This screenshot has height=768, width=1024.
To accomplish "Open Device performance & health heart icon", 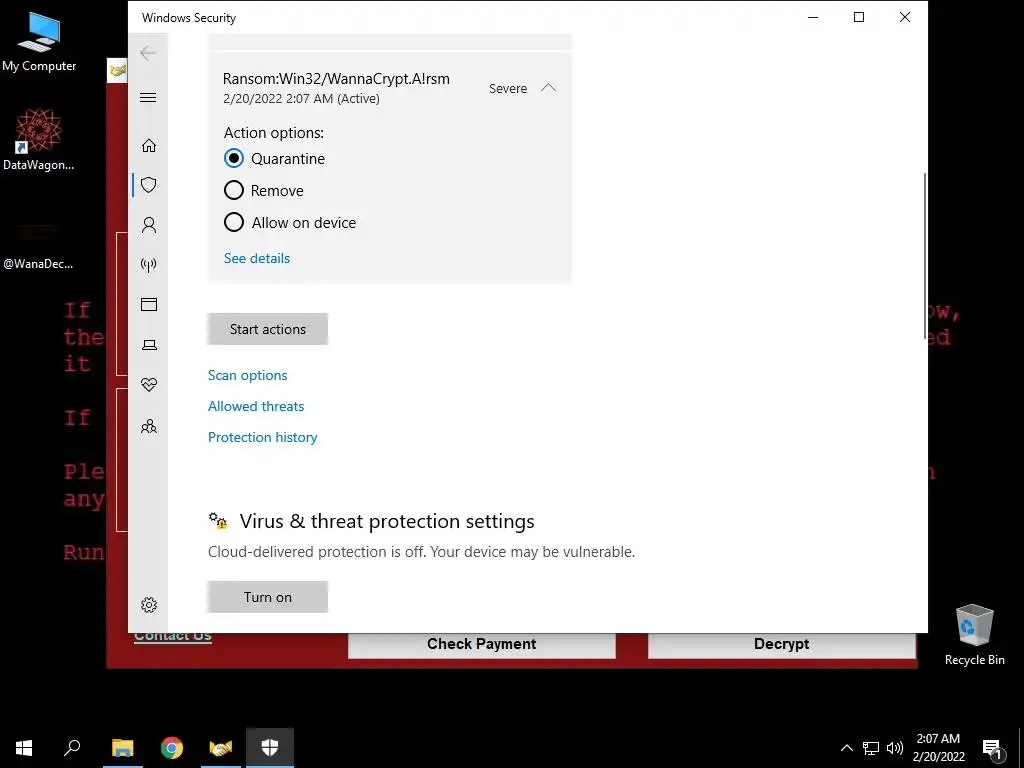I will (149, 385).
